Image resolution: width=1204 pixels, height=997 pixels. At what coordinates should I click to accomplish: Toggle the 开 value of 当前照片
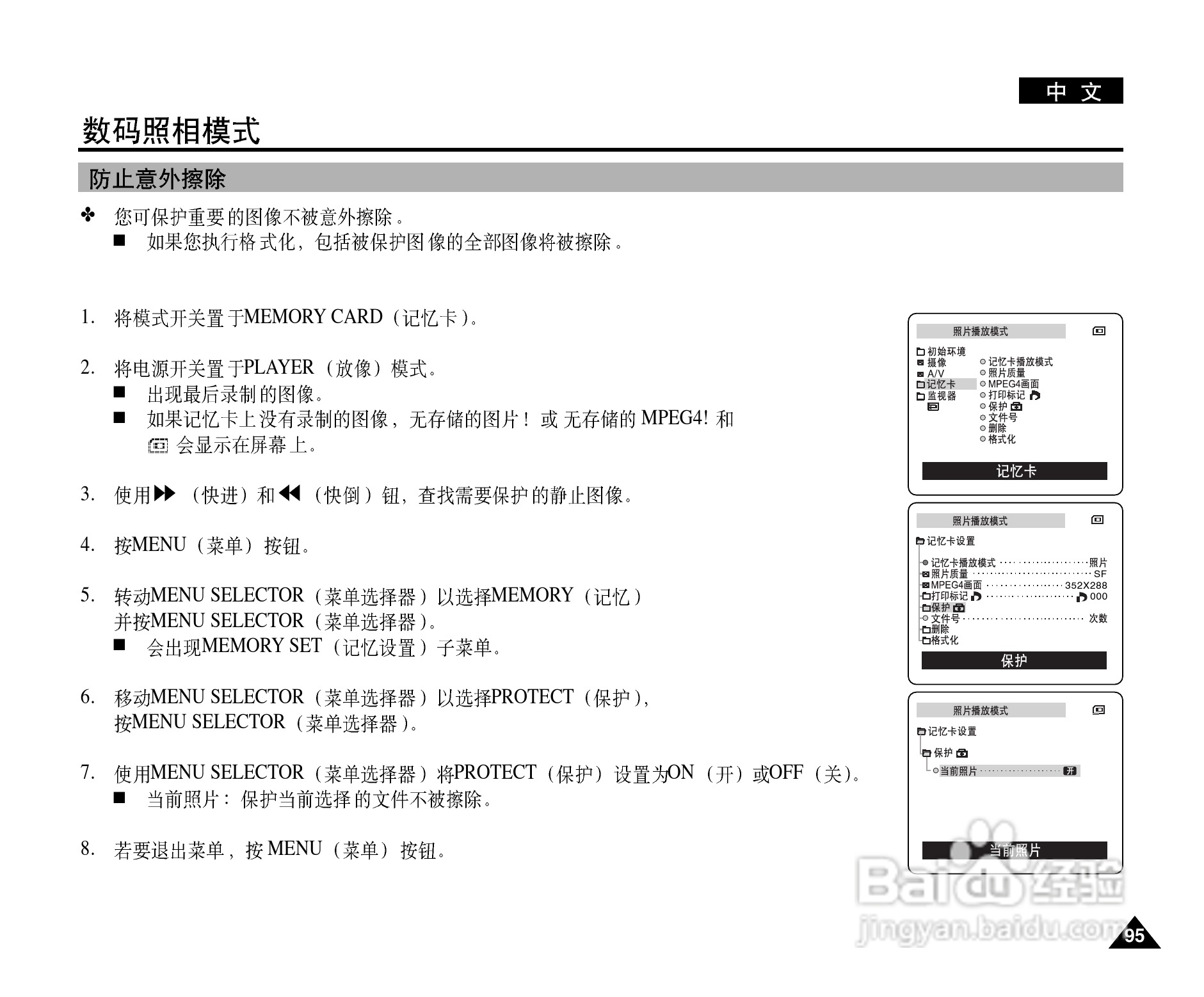(x=1070, y=771)
